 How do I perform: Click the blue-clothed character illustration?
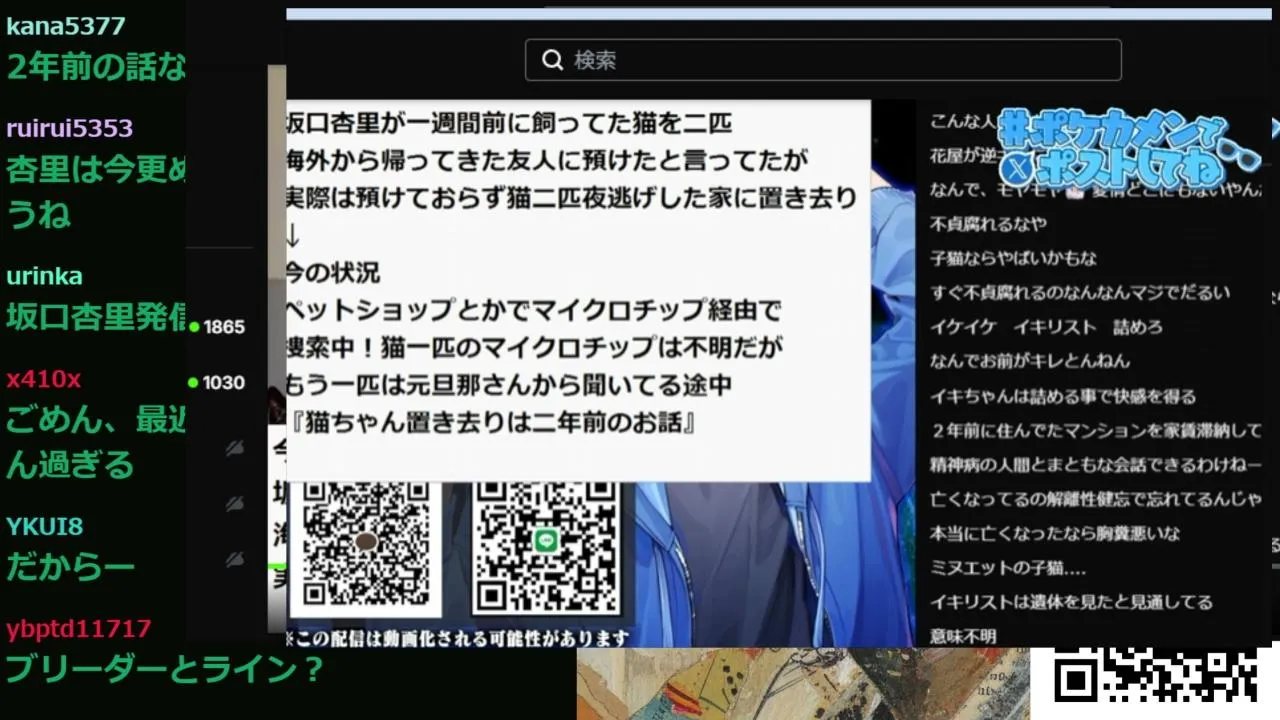coord(777,564)
